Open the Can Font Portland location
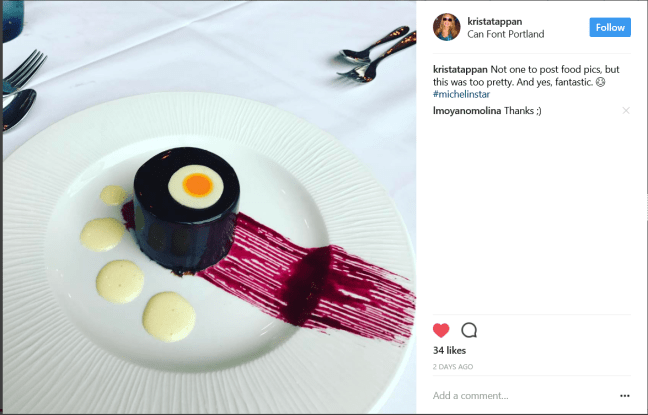This screenshot has width=648, height=415. pyautogui.click(x=505, y=34)
